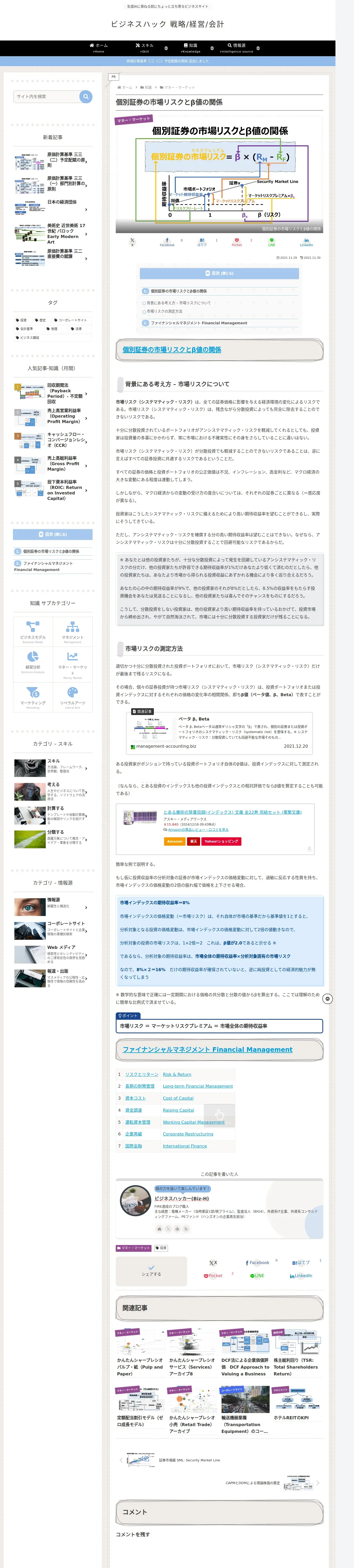
Task: Click the マネー・マーケット category label on hero
Action: click(134, 120)
